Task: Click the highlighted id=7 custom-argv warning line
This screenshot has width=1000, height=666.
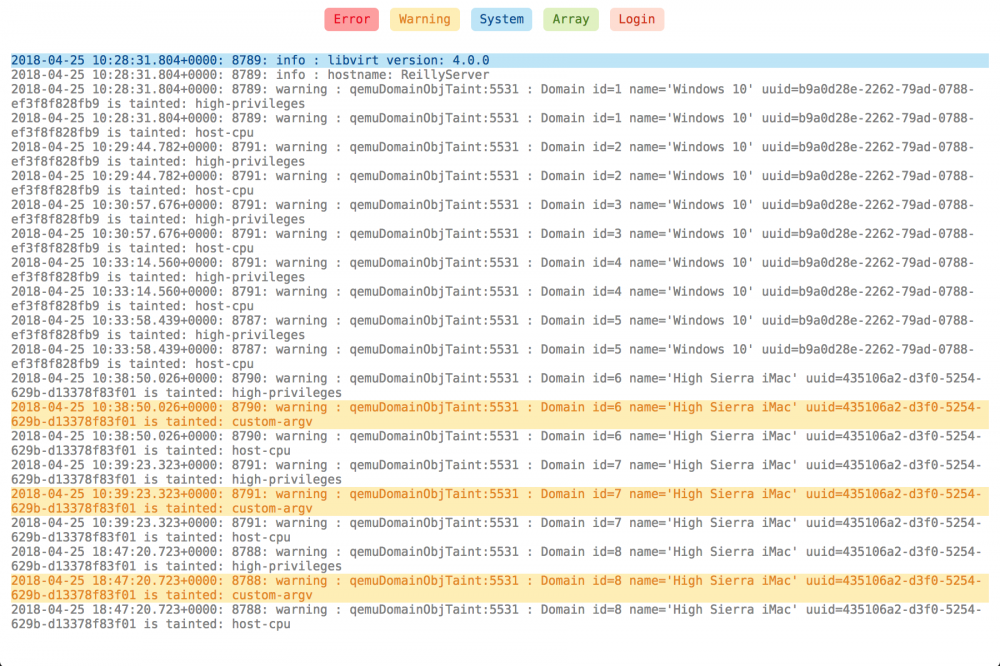Action: [x=499, y=501]
